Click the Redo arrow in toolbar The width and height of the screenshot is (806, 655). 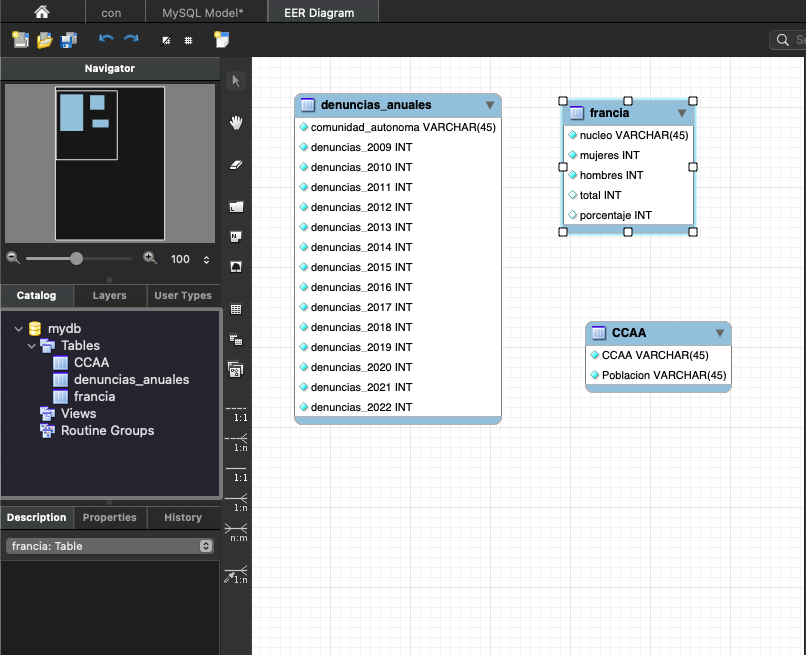[131, 40]
